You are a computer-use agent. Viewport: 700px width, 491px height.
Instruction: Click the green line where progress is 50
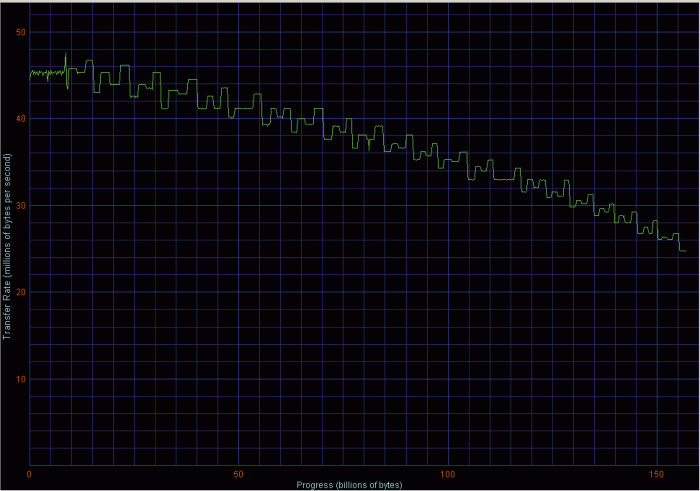click(x=238, y=108)
